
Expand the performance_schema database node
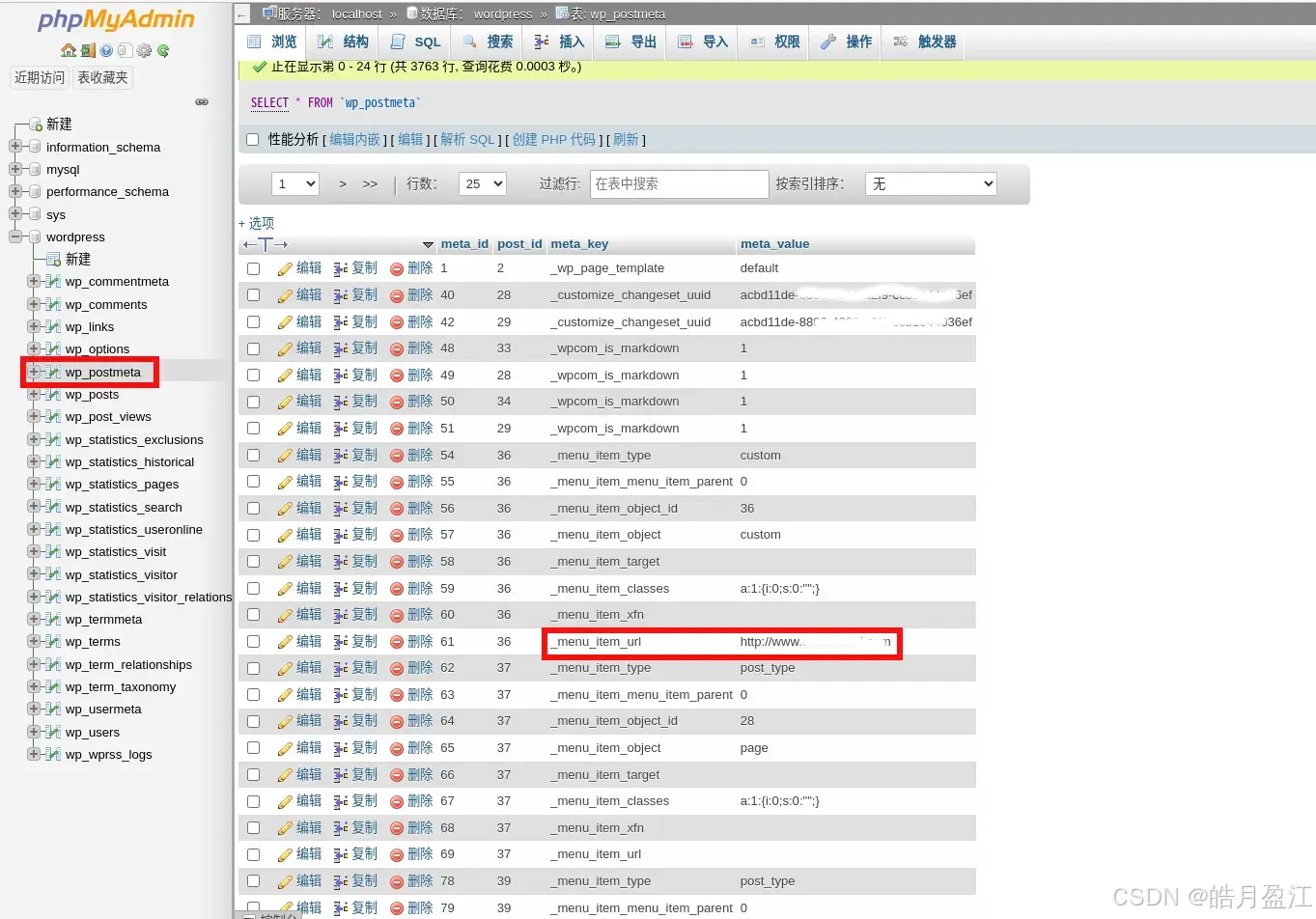tap(14, 191)
